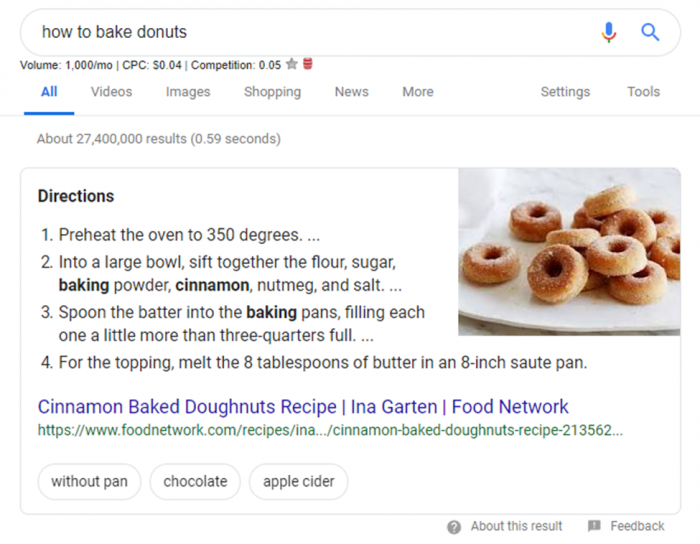Switch to the Shopping tab
The image size is (700, 544).
pos(272,92)
